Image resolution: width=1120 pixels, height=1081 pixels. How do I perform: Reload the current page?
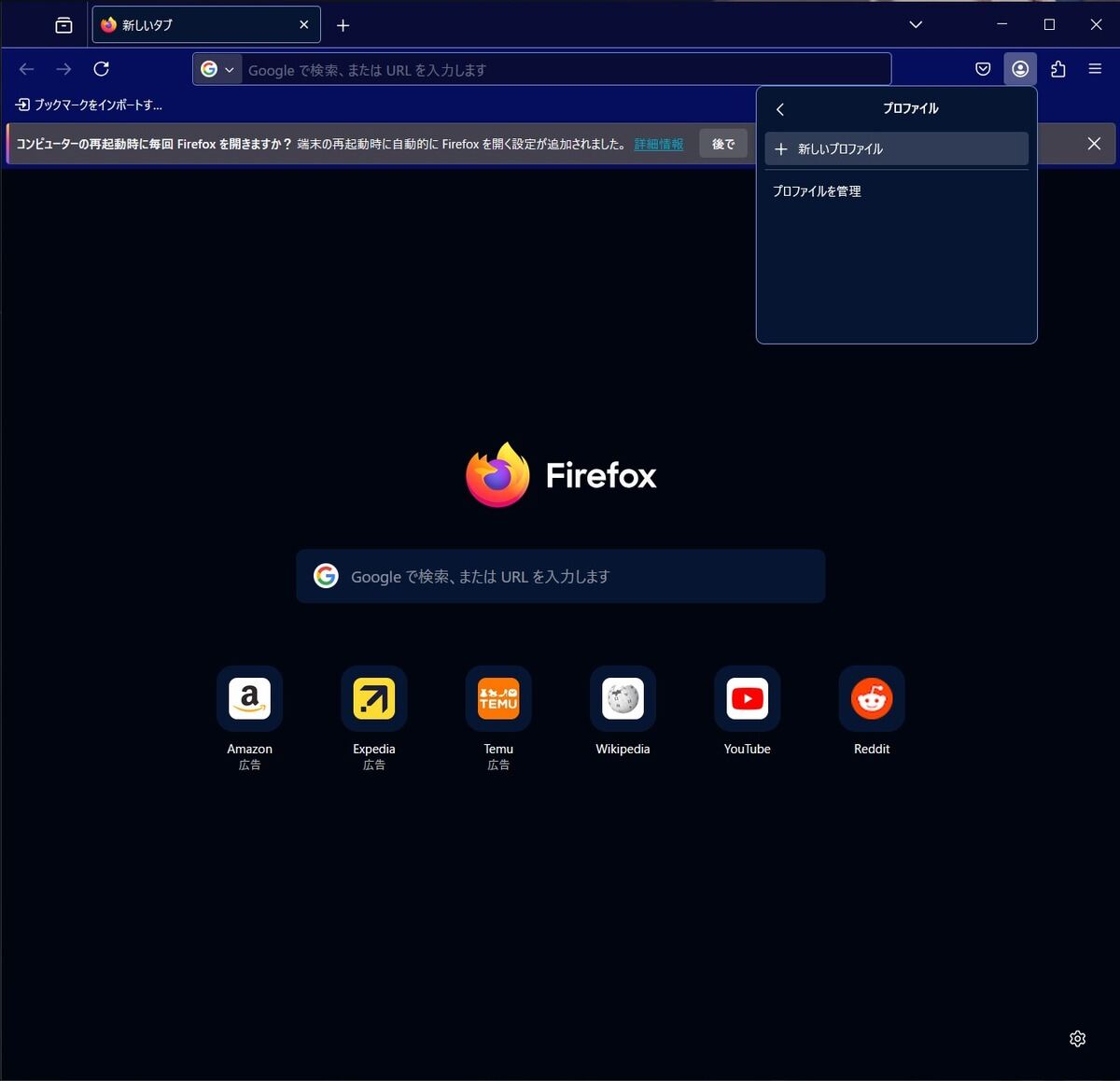(102, 69)
